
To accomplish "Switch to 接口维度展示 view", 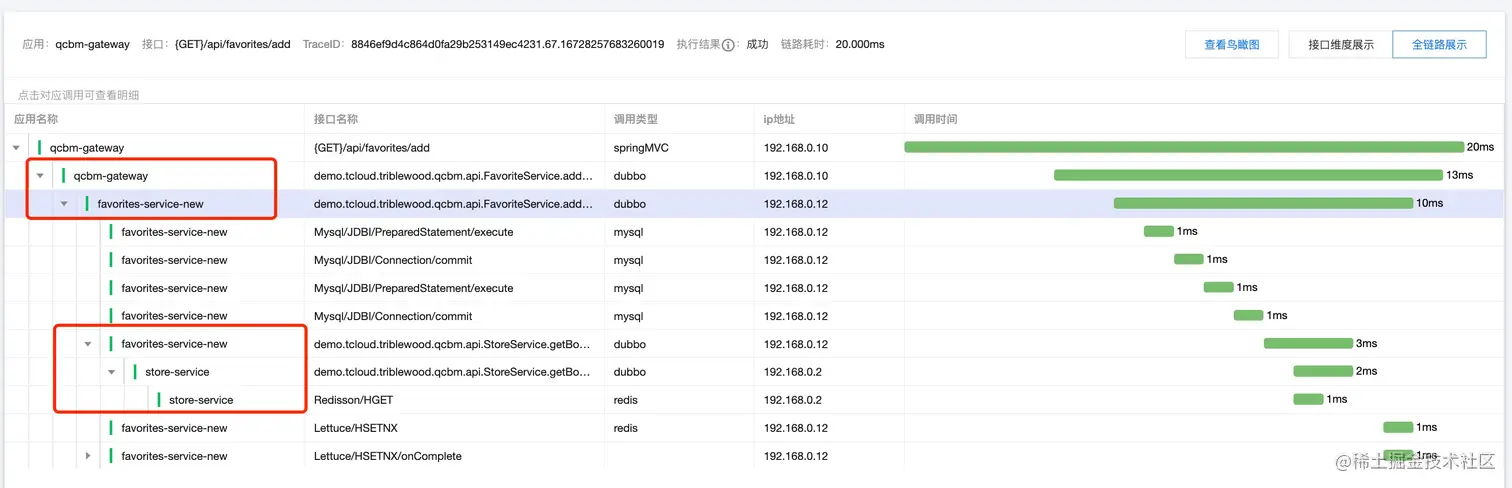I will pyautogui.click(x=1341, y=45).
